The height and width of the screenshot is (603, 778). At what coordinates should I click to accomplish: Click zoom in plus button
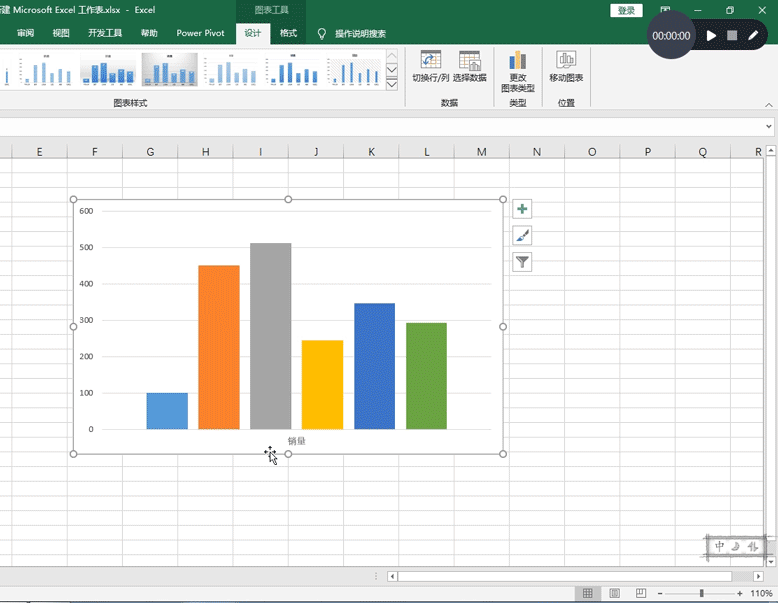tap(740, 594)
